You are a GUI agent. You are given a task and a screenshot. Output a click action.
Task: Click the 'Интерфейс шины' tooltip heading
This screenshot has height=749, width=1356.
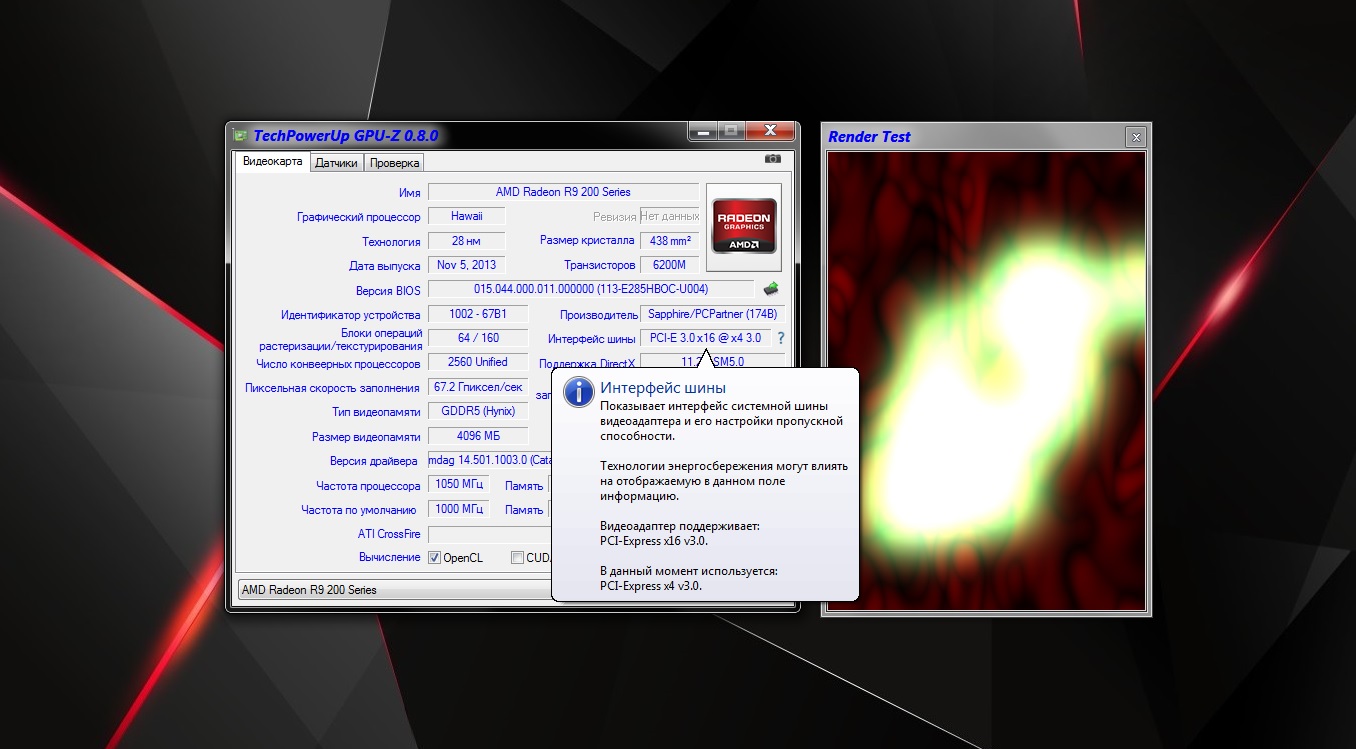tap(663, 388)
